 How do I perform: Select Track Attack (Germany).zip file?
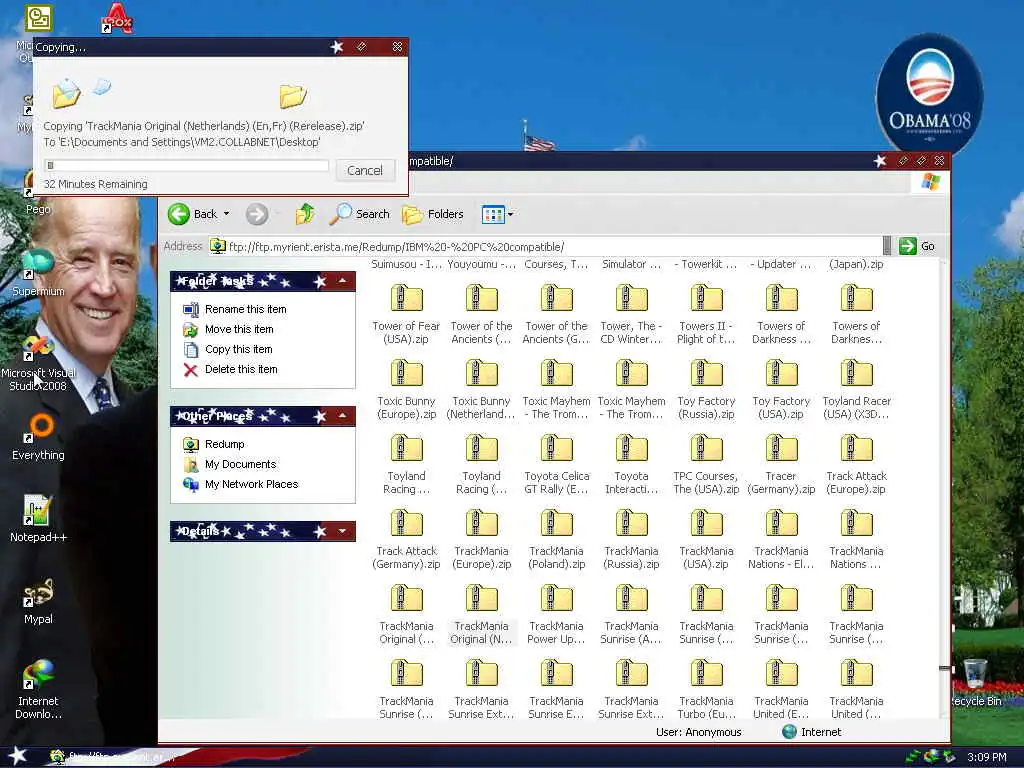point(406,540)
